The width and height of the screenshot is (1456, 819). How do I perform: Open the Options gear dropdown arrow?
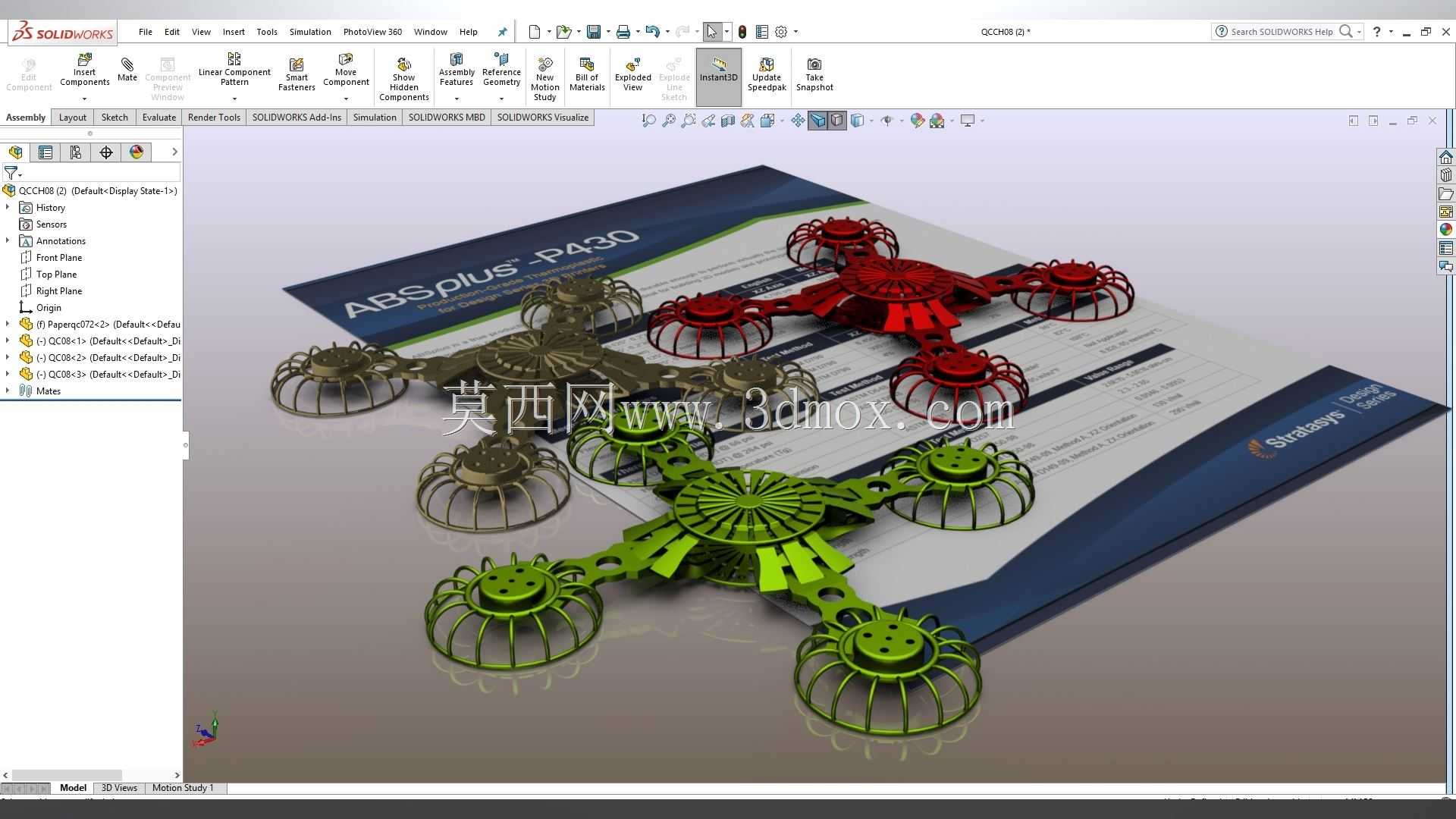tap(795, 32)
